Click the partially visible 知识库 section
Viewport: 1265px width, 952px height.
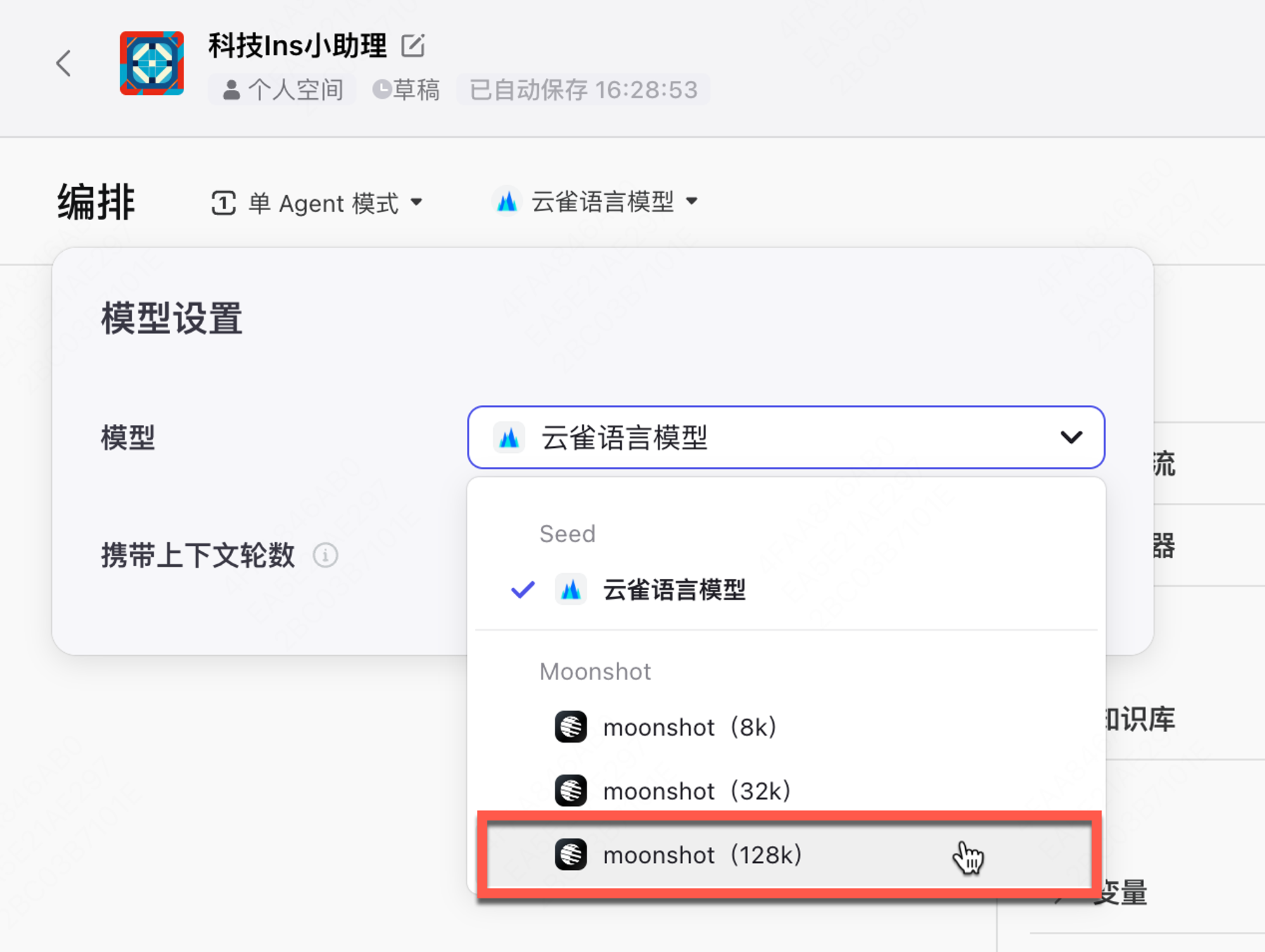1140,719
